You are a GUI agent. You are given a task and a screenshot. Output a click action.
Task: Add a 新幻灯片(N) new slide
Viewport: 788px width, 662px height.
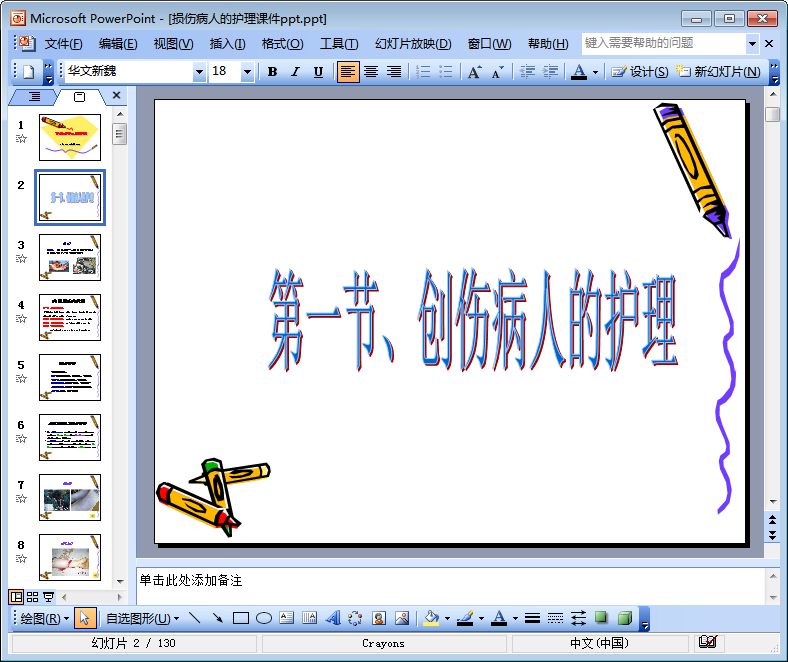tap(719, 72)
